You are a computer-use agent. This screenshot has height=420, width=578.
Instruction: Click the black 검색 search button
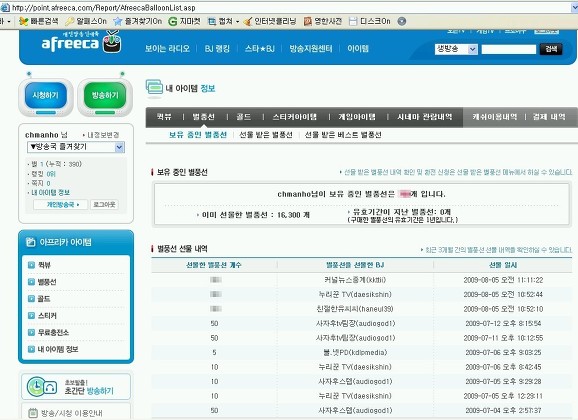pos(551,49)
